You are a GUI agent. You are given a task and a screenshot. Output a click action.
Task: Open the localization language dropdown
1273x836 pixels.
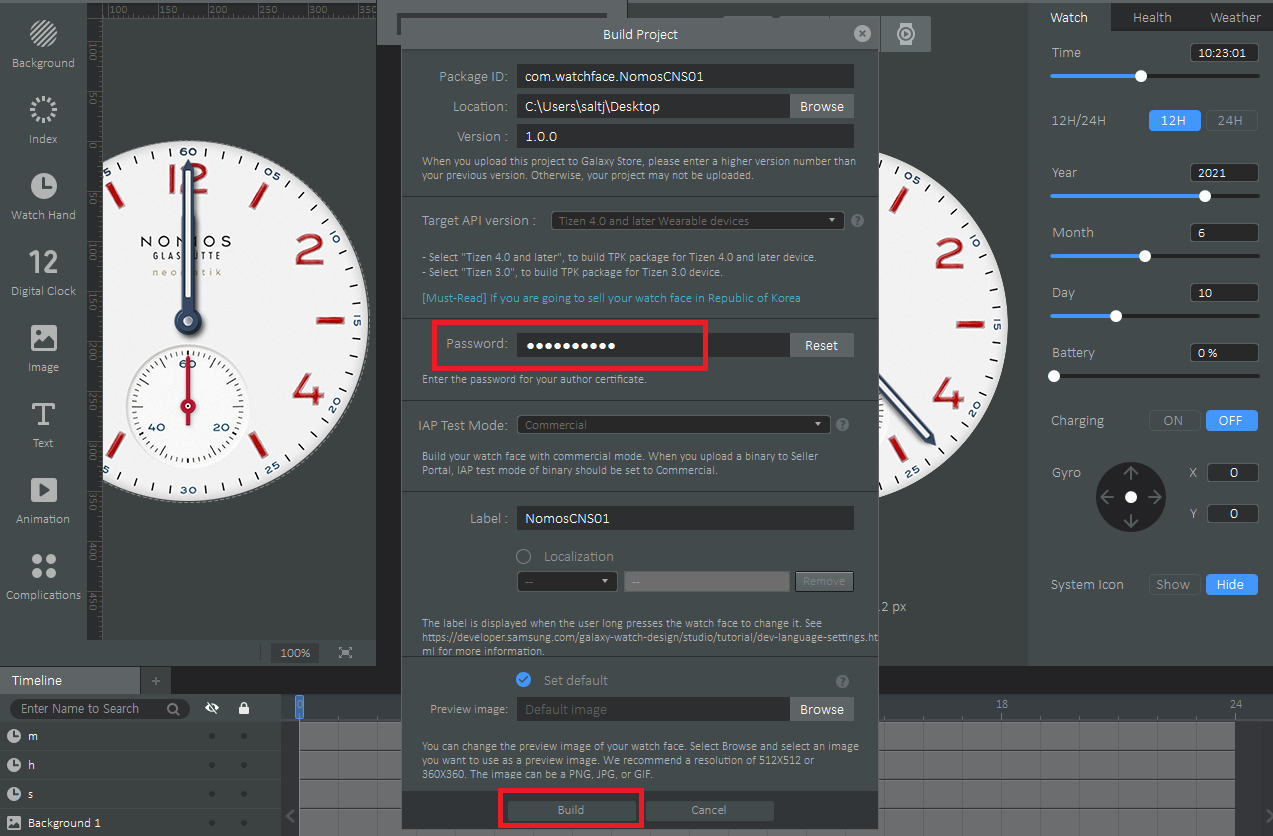(x=567, y=581)
